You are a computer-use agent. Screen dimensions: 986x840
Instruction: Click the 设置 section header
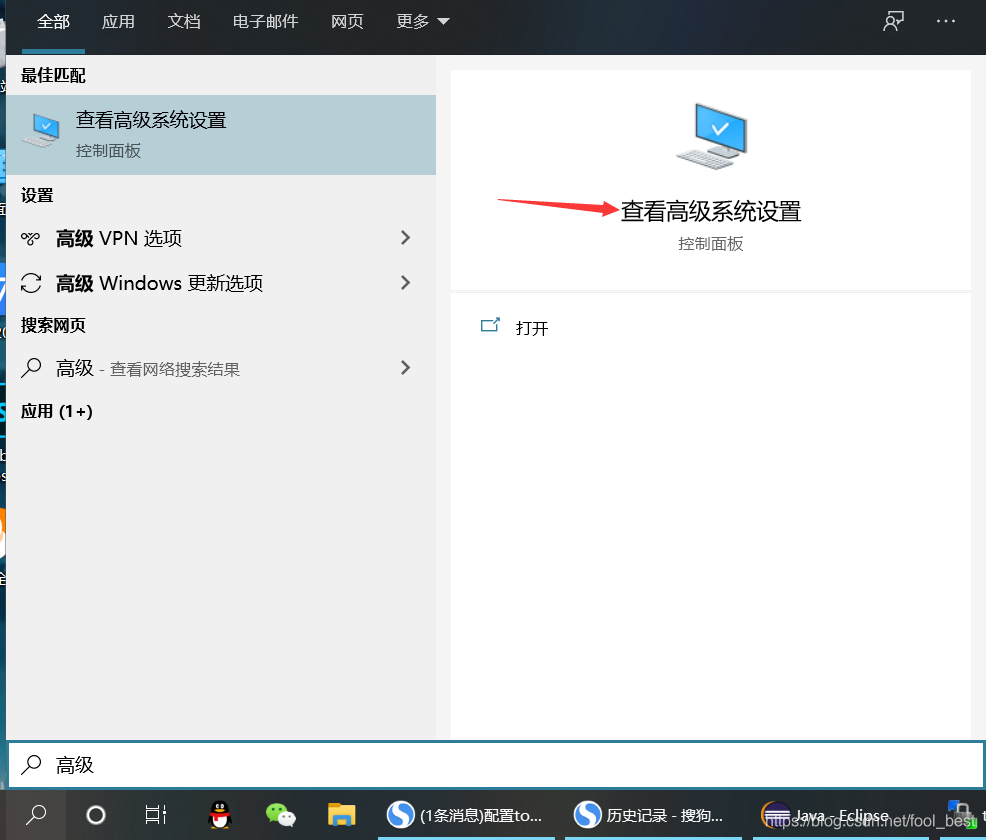coord(37,196)
